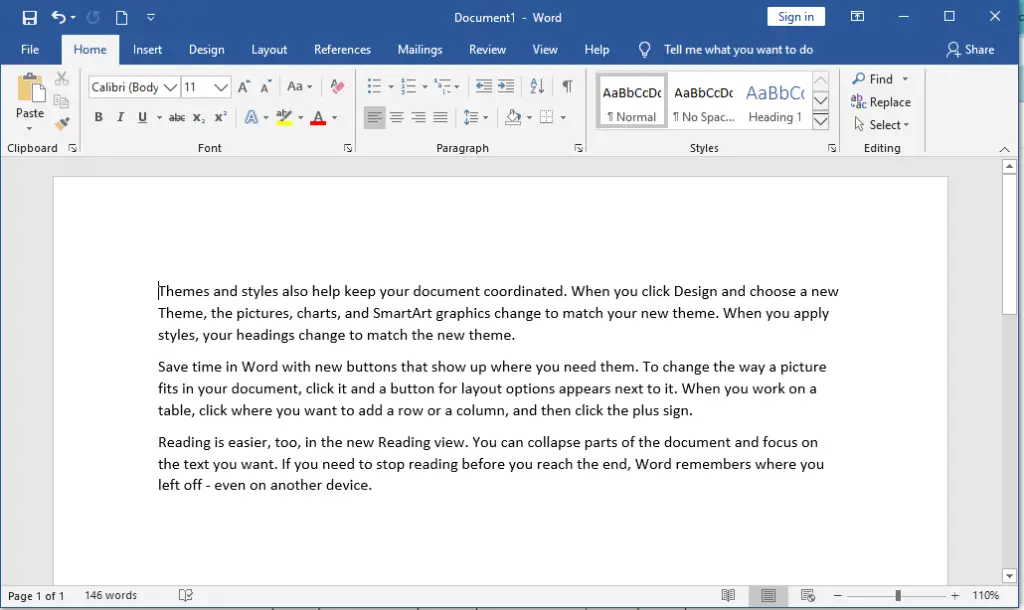1024x610 pixels.
Task: Open Find in the Editing group
Action: (879, 78)
